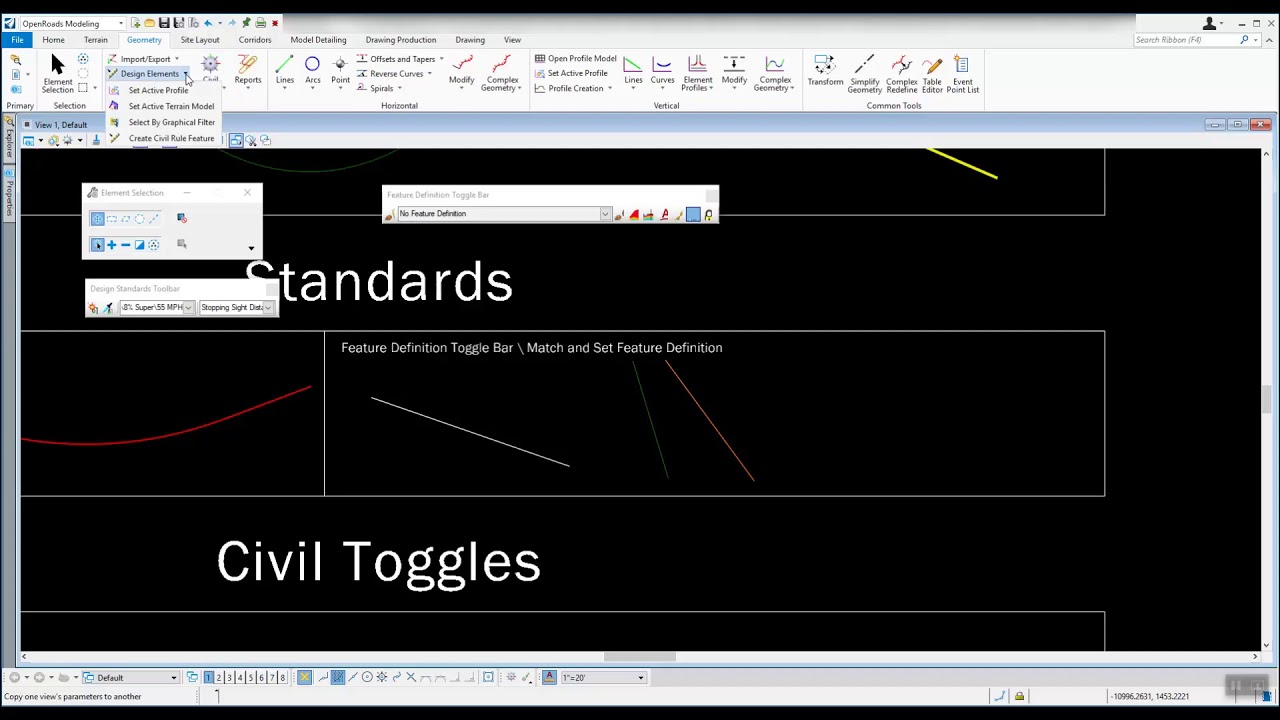Click the Undo arrow in quick access toolbar
Screen dimensions: 1280x720
tap(208, 23)
